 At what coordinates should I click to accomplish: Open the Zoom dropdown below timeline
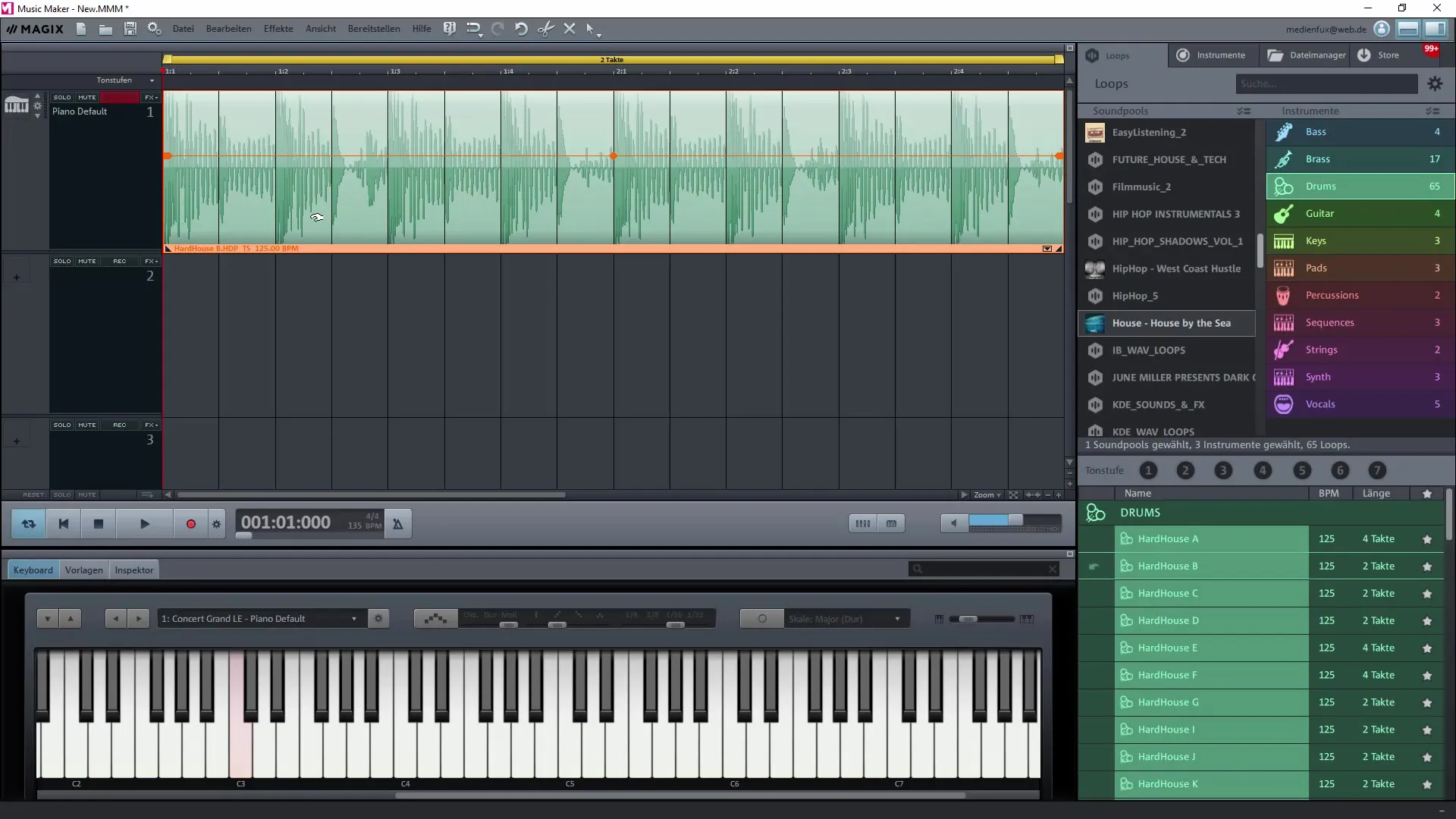[987, 495]
